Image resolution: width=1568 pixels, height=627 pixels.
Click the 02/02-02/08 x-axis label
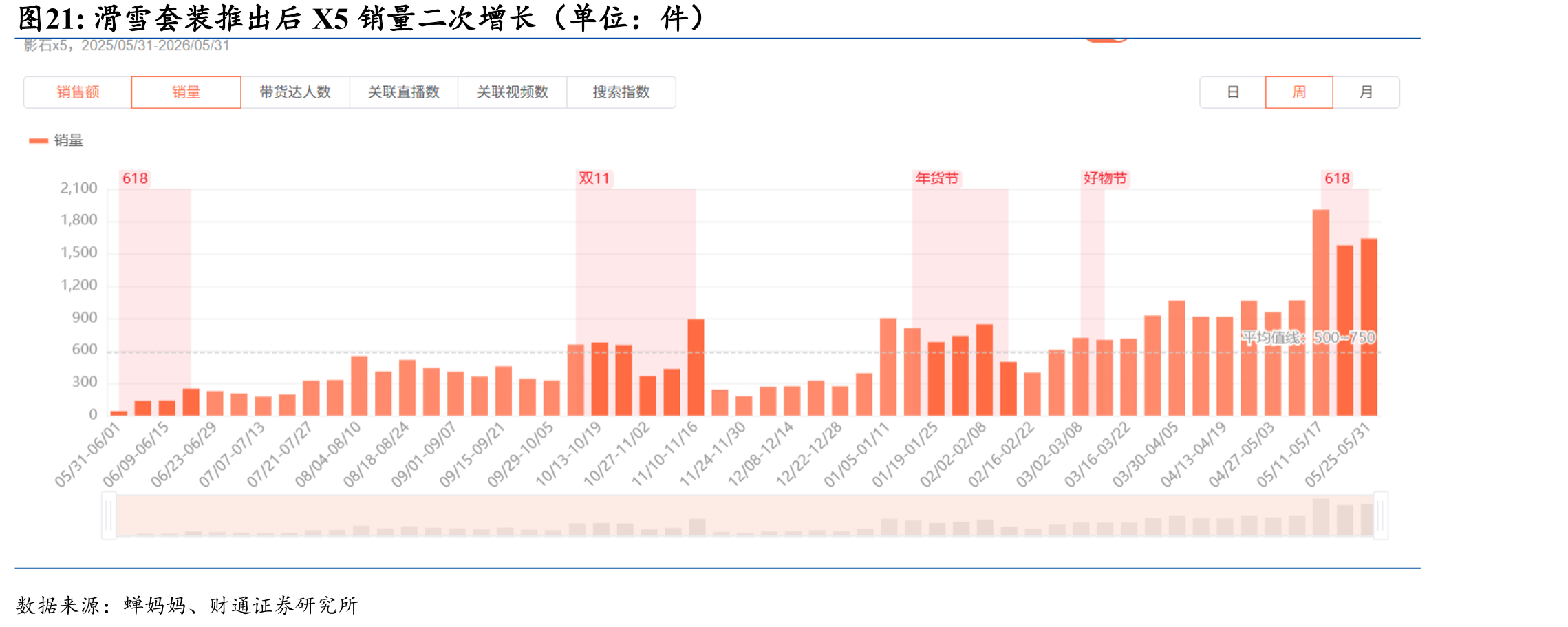click(954, 455)
